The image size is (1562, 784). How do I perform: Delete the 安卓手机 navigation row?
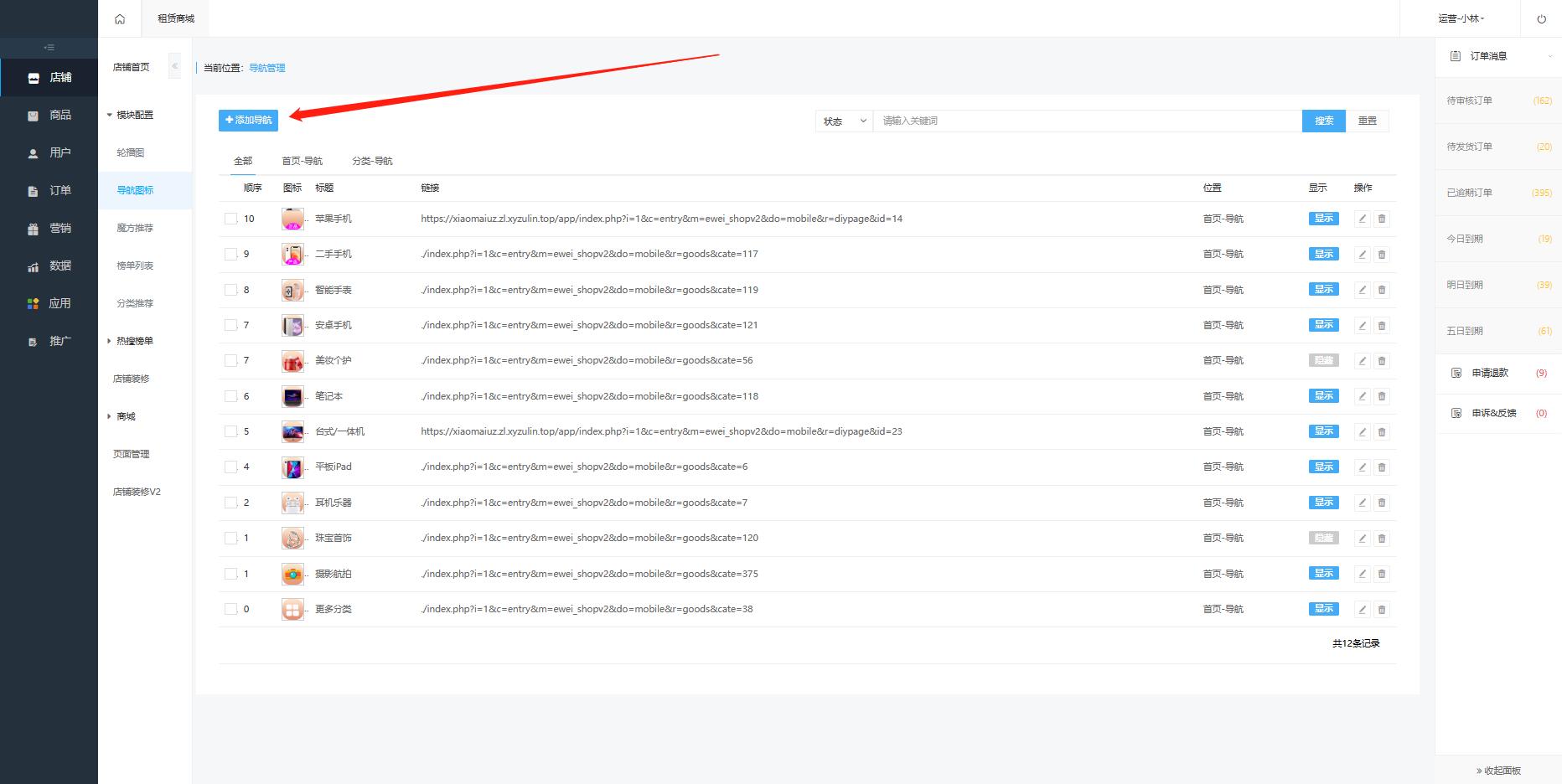(1382, 325)
